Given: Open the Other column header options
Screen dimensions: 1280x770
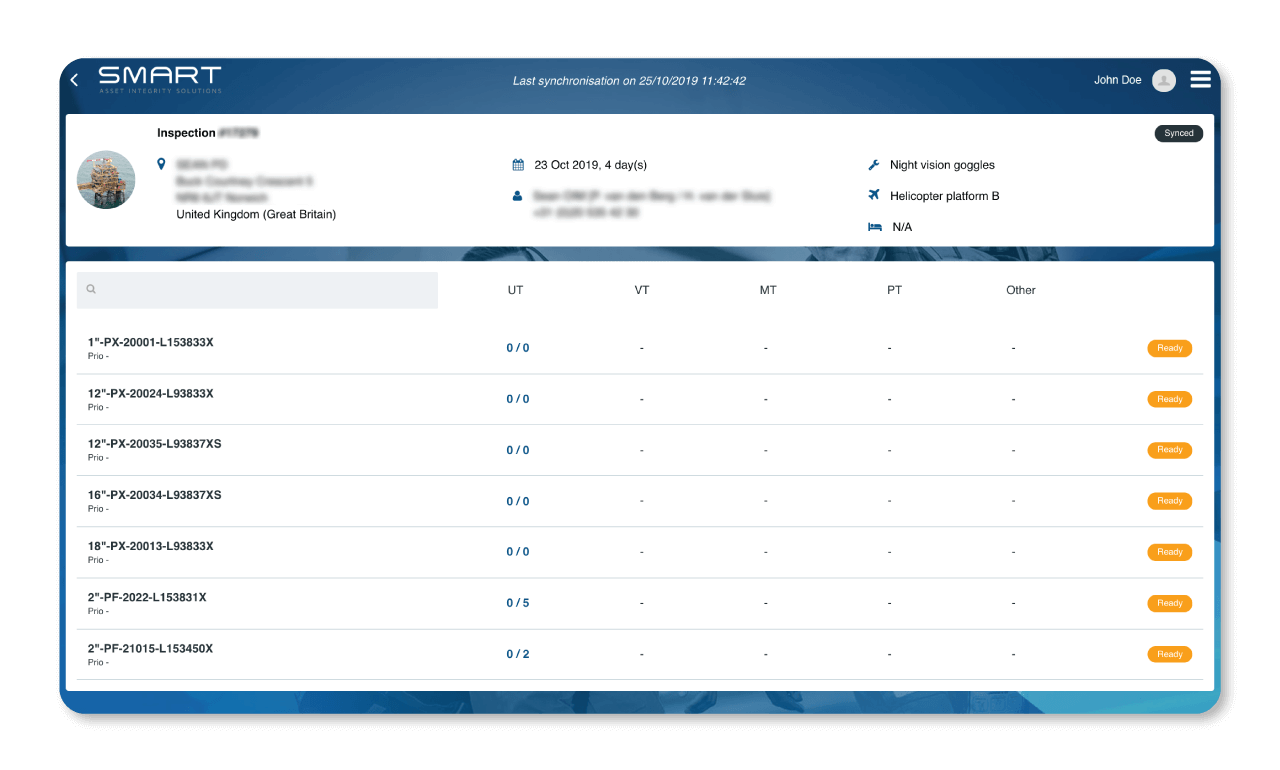Looking at the screenshot, I should [1020, 290].
